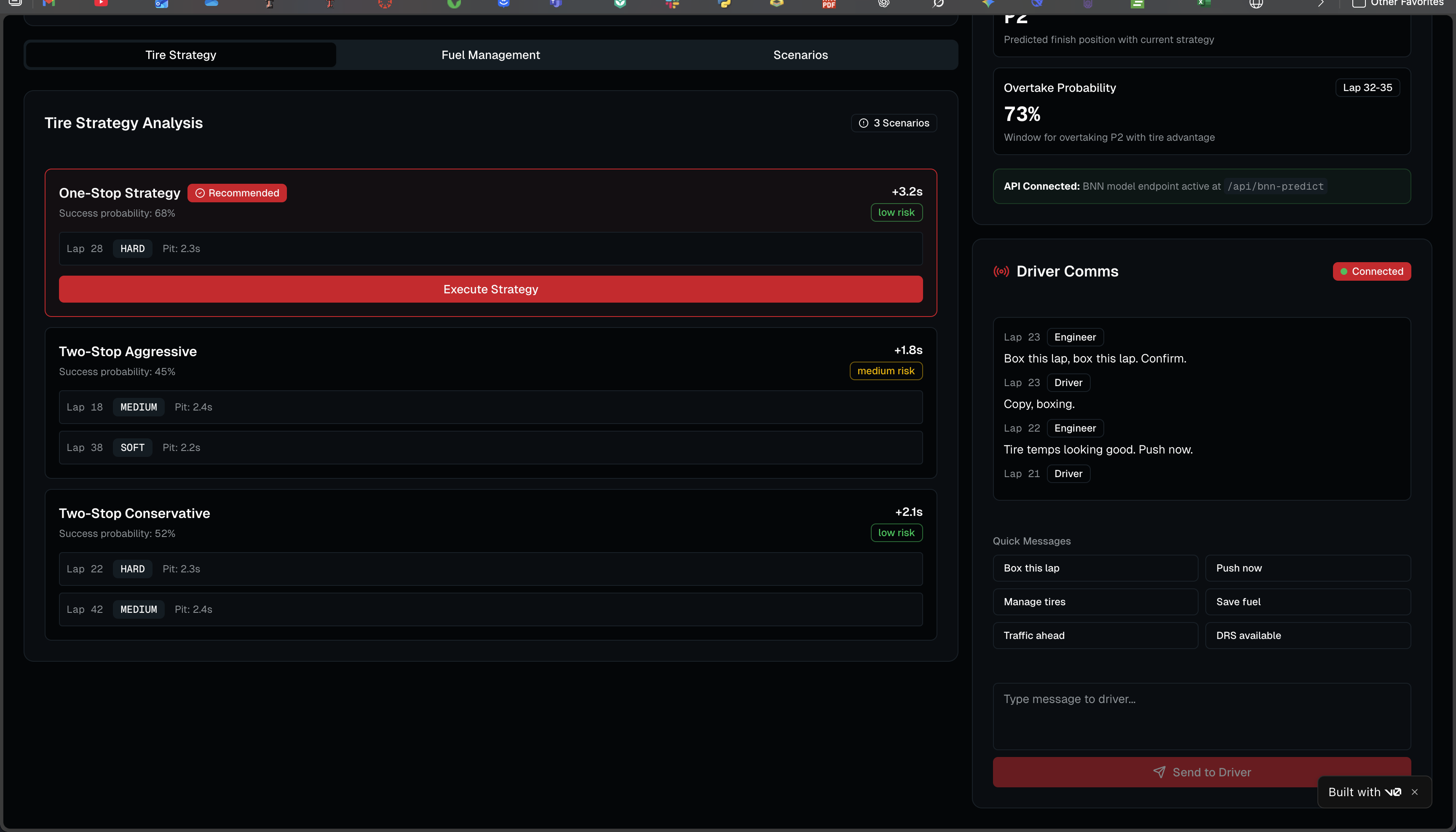Send the Box this lap quick message
Screen dimensions: 1456x832
[x=1095, y=568]
